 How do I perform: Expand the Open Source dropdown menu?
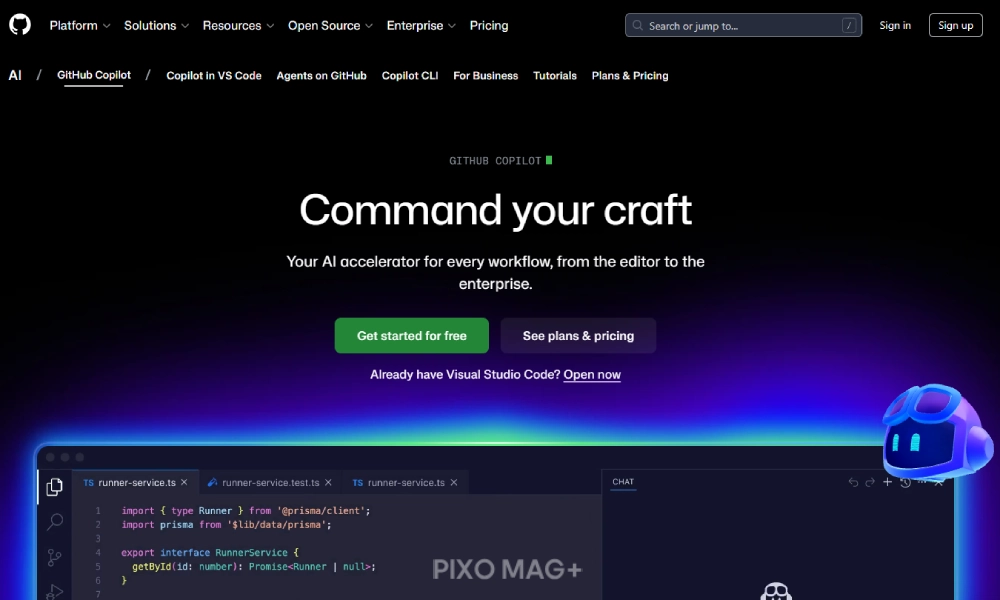click(330, 26)
